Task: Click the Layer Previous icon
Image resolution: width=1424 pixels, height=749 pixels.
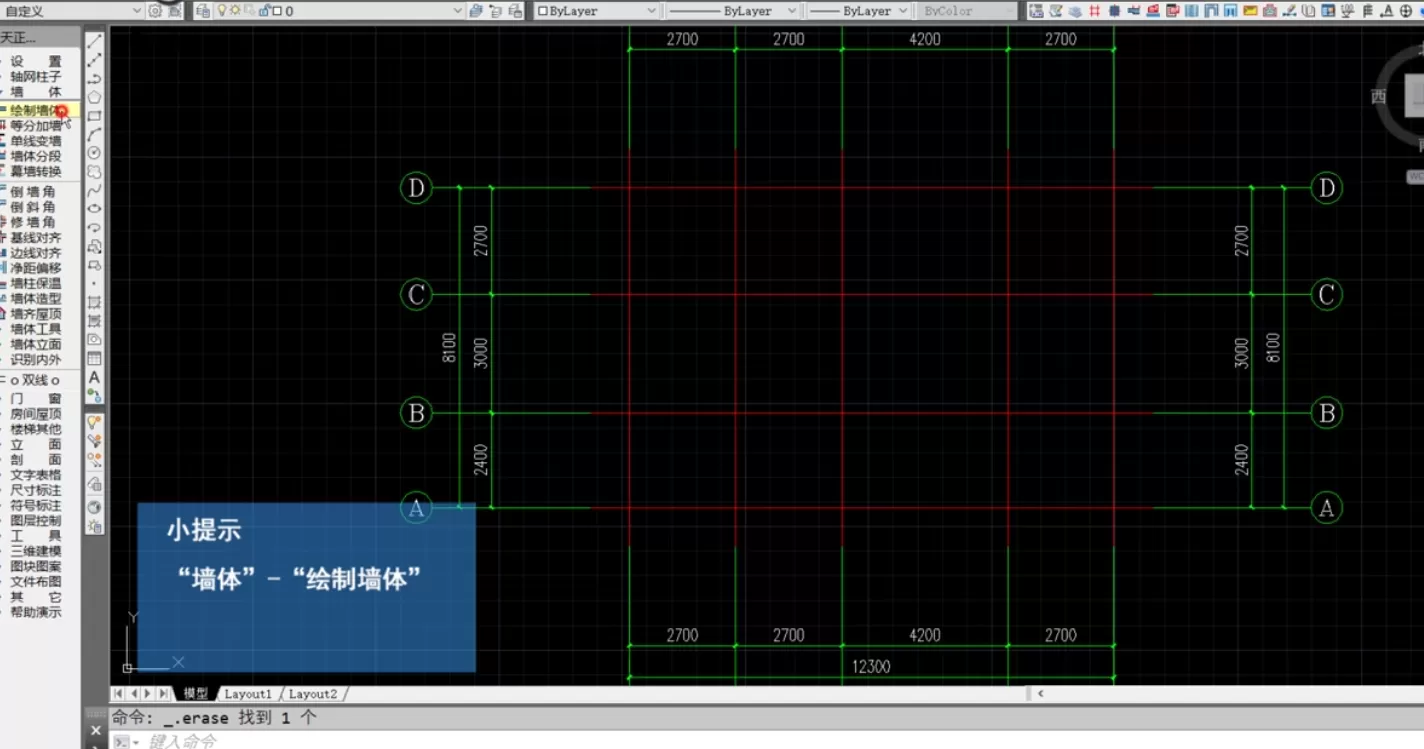Action: (495, 11)
